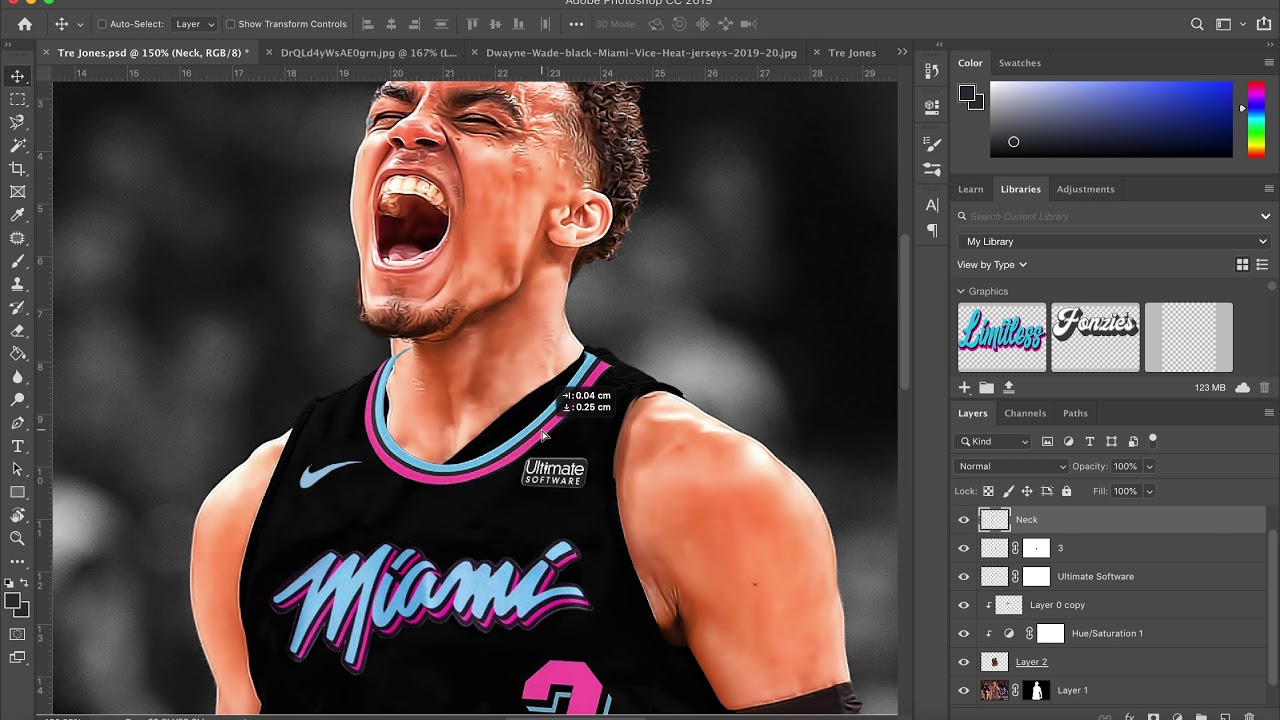Hide Layer 2 visibility eye
1280x720 pixels.
[x=964, y=662]
